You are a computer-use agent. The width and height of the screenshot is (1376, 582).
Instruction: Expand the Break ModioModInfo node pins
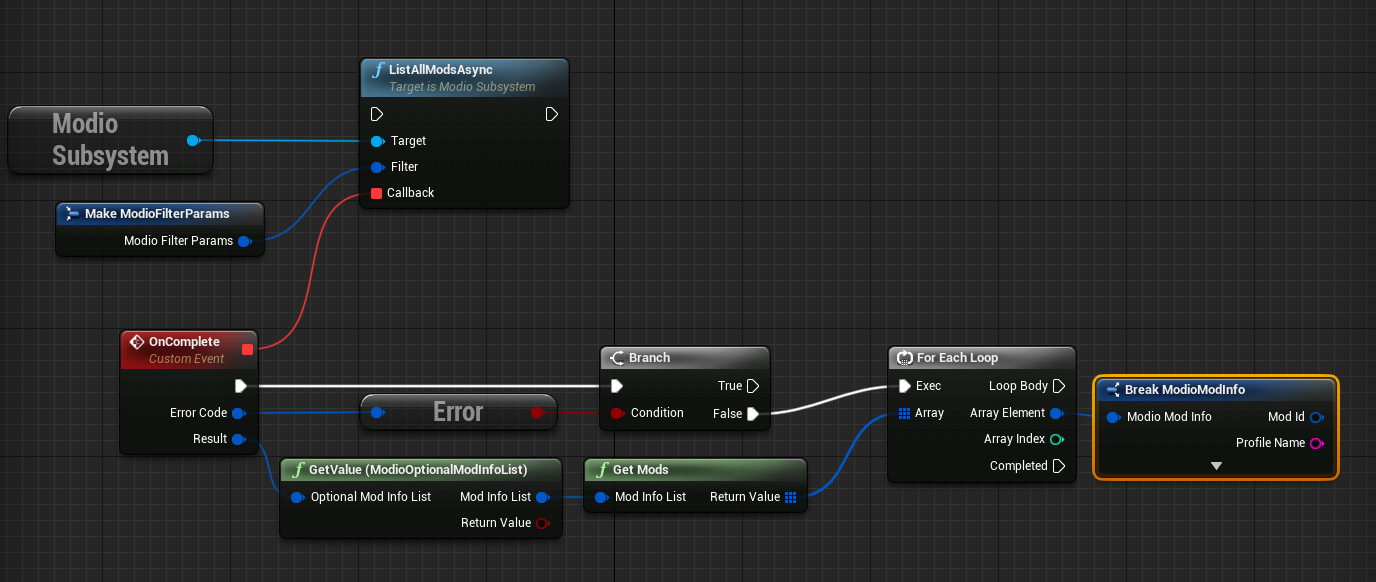[x=1216, y=466]
